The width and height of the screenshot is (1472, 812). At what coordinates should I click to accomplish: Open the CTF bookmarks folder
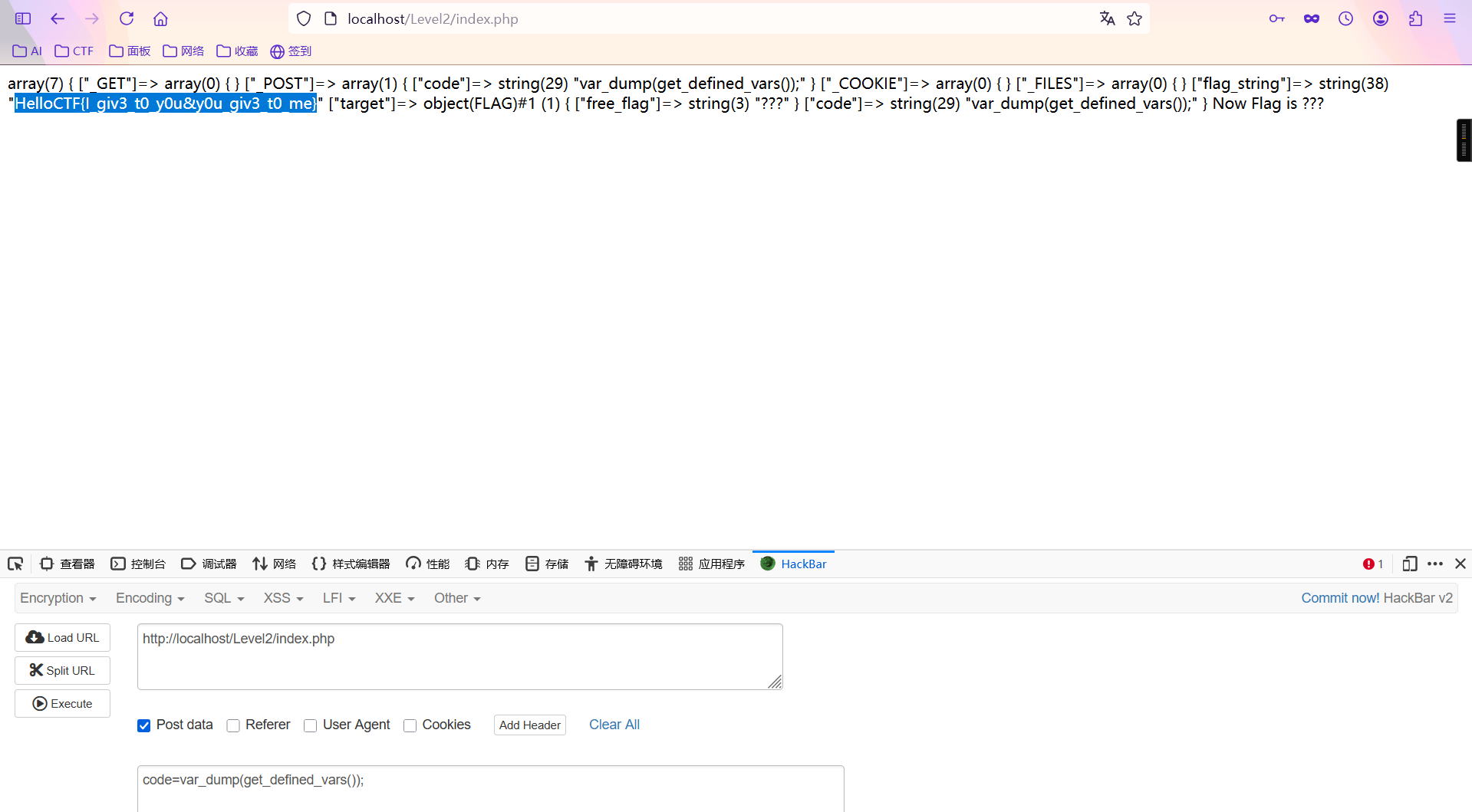click(x=74, y=51)
